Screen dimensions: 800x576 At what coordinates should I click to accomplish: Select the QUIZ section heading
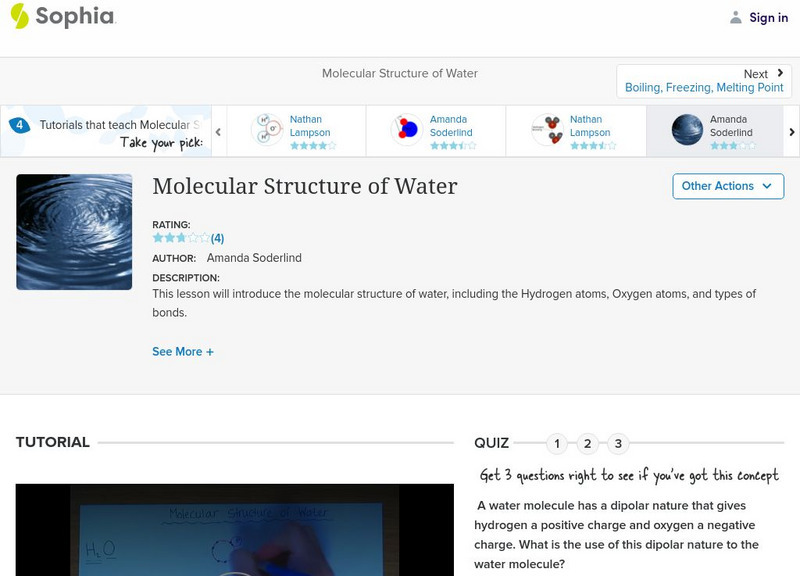(x=494, y=441)
